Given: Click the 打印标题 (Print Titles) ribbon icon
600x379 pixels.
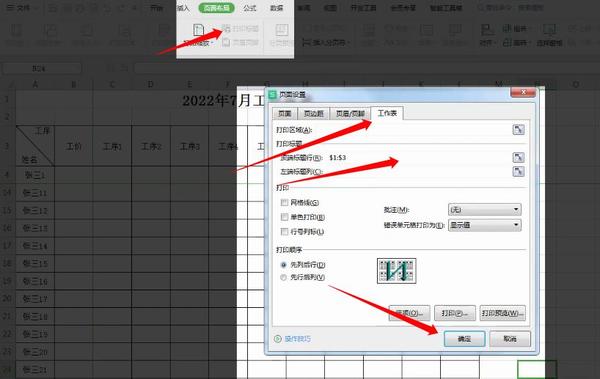Looking at the screenshot, I should coord(226,28).
